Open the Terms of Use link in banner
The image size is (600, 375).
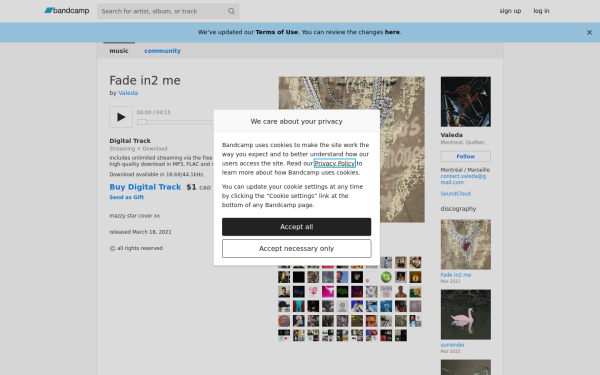tap(276, 32)
